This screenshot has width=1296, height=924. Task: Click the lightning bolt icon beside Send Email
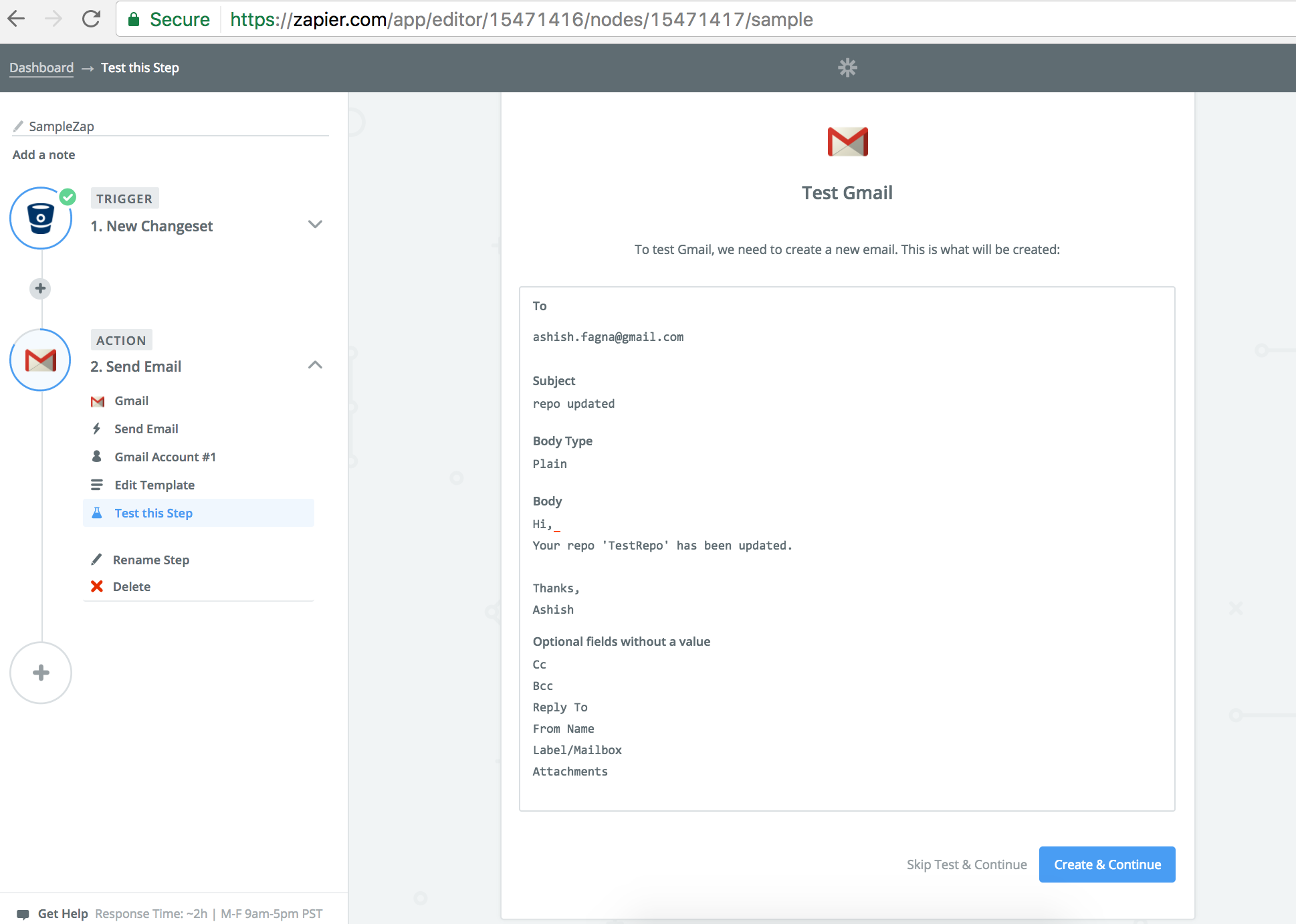(97, 429)
